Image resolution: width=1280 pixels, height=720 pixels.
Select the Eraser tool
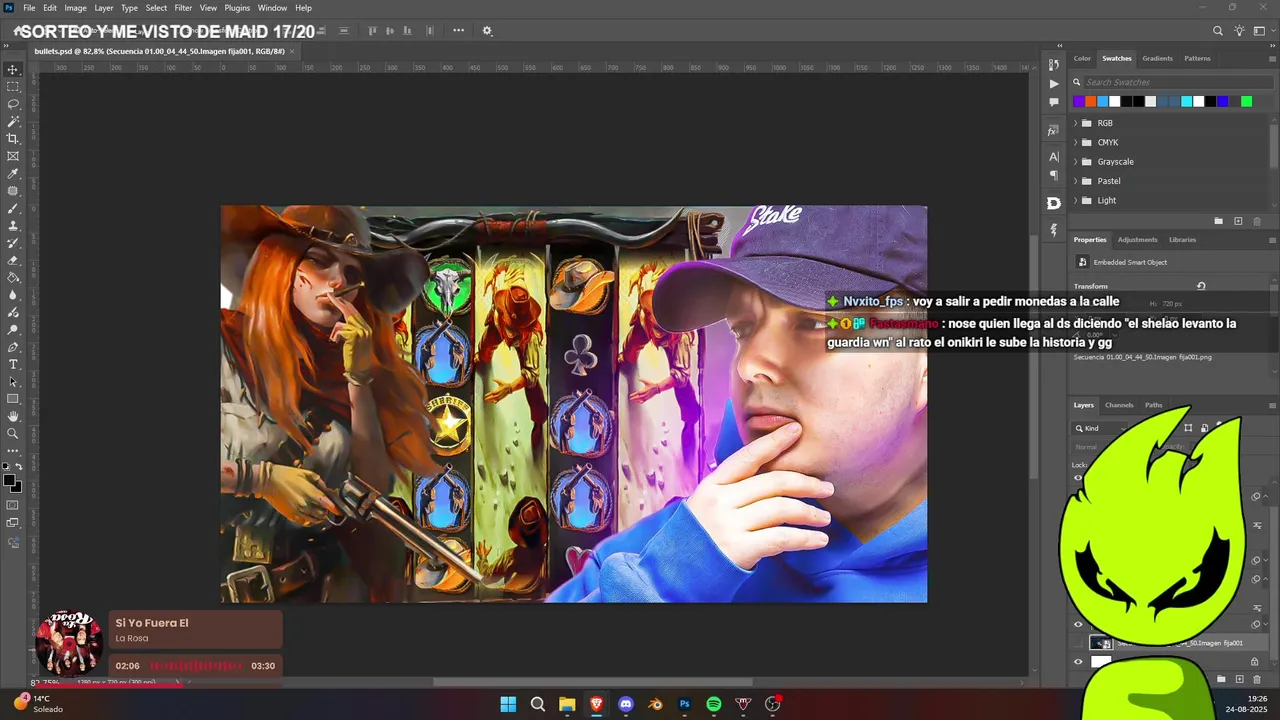click(x=13, y=260)
